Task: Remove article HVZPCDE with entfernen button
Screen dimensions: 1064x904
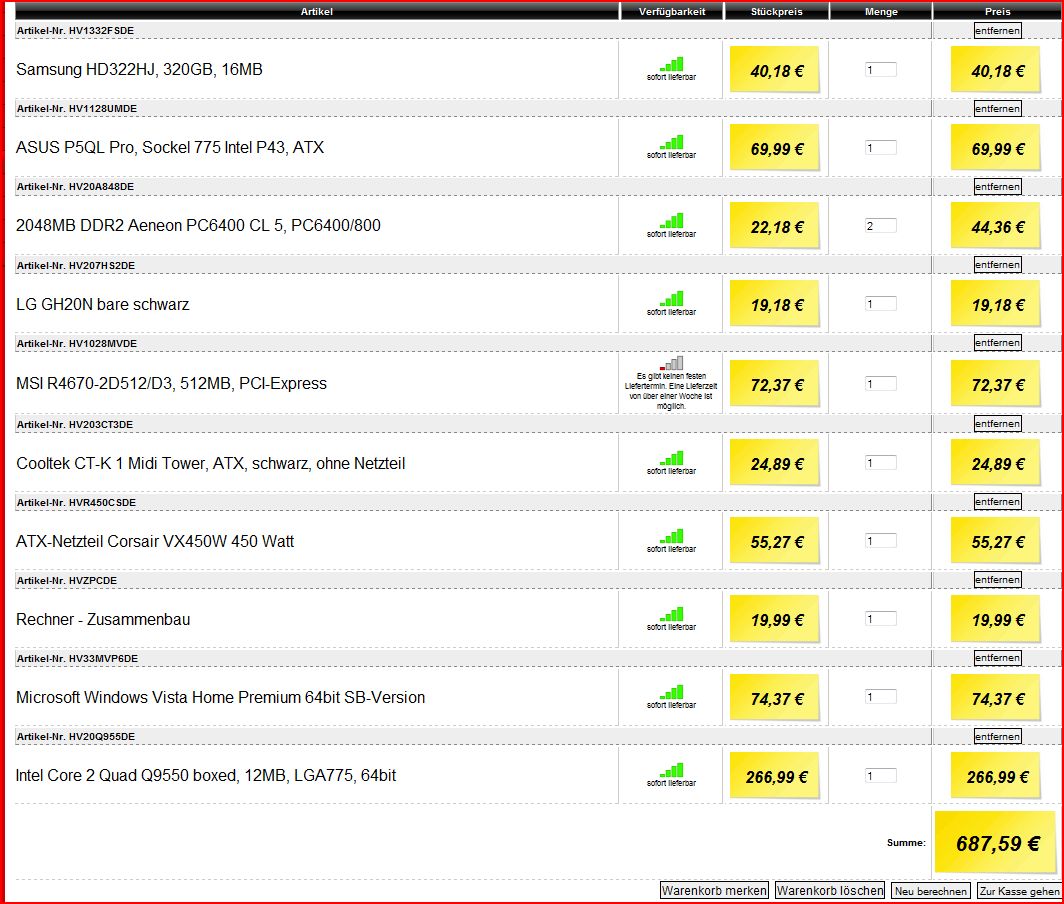Action: click(998, 580)
